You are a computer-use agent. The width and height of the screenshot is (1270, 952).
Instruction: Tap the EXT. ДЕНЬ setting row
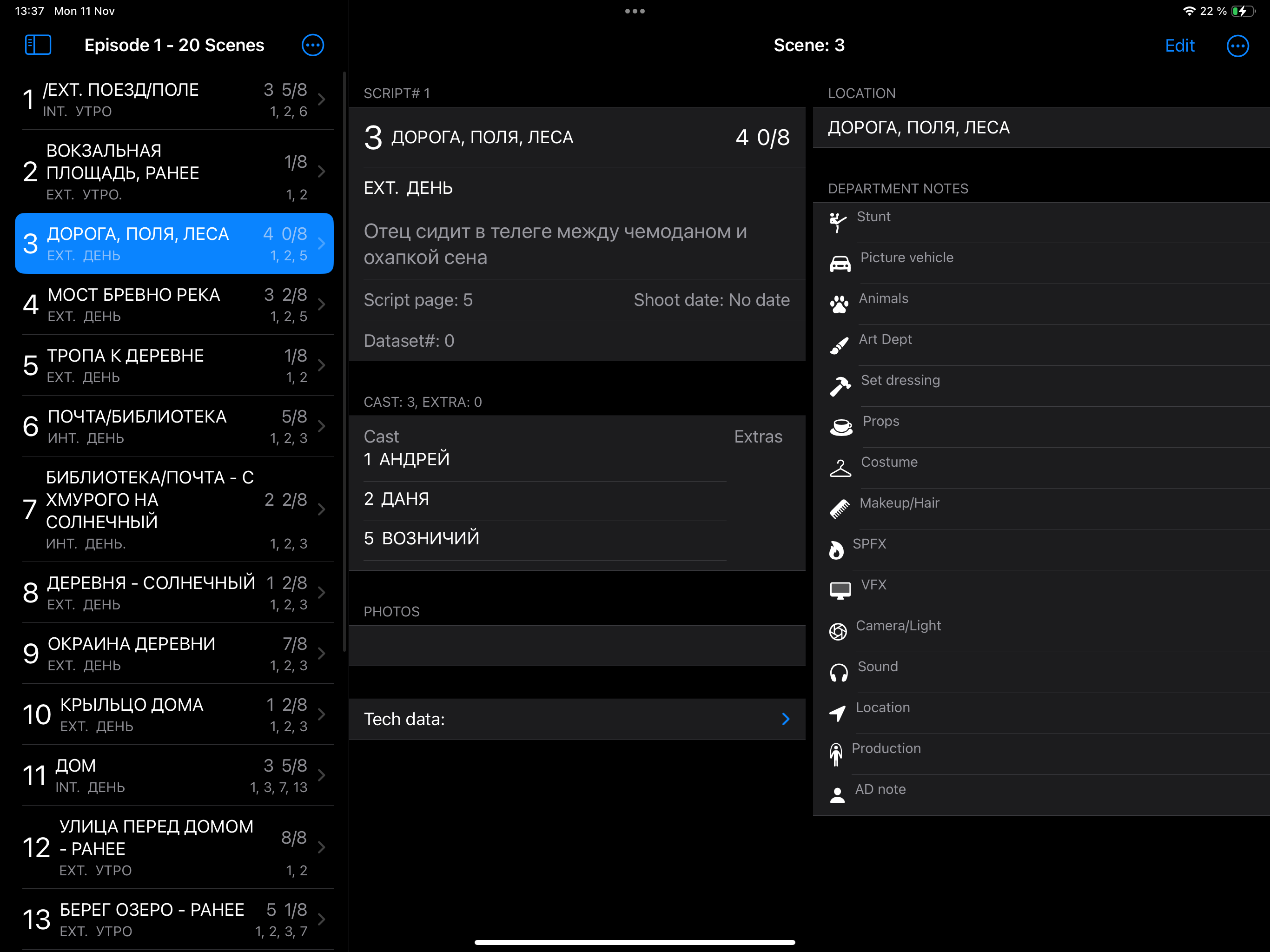(x=577, y=188)
